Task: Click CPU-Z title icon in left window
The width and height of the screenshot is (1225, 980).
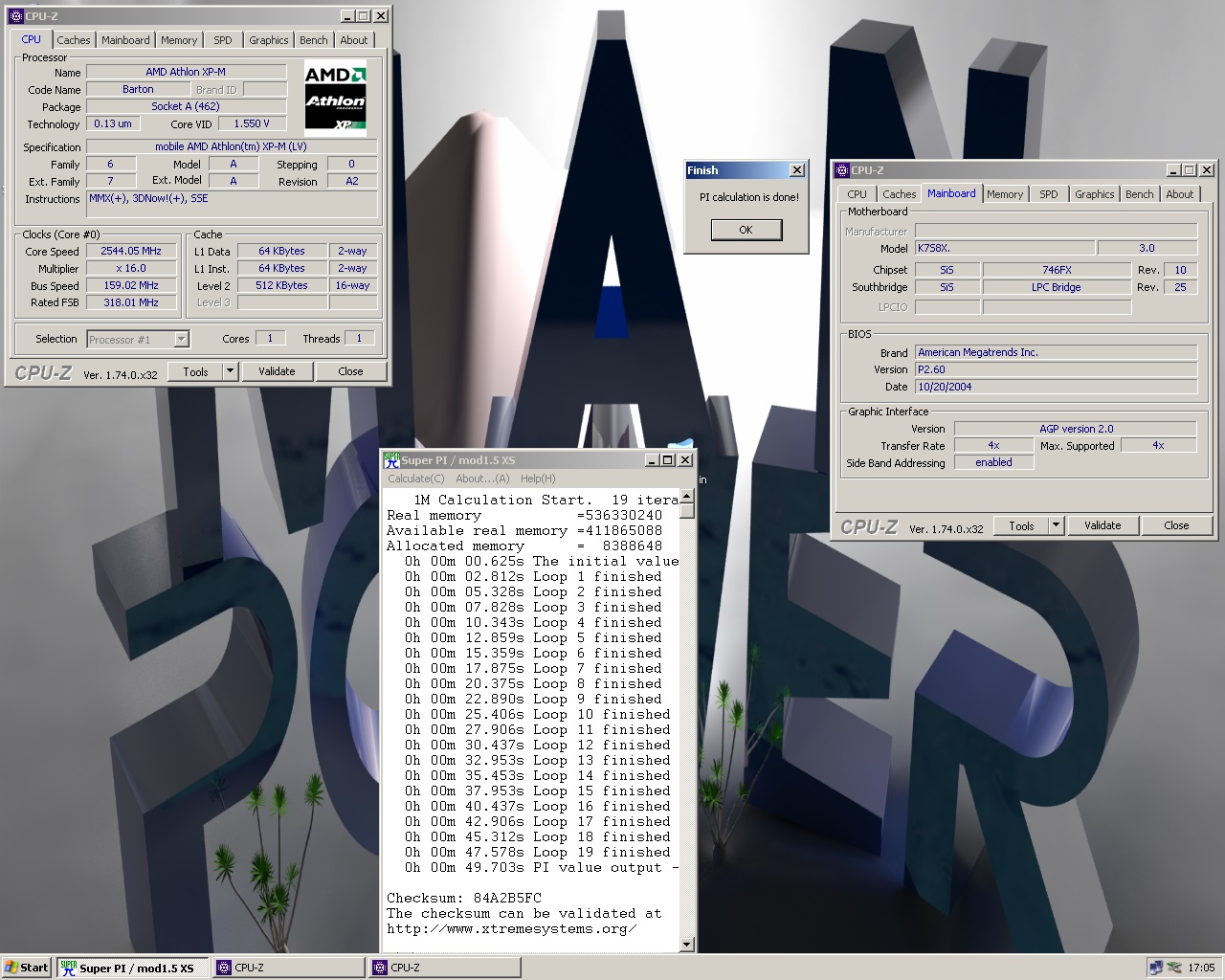Action: [15, 15]
